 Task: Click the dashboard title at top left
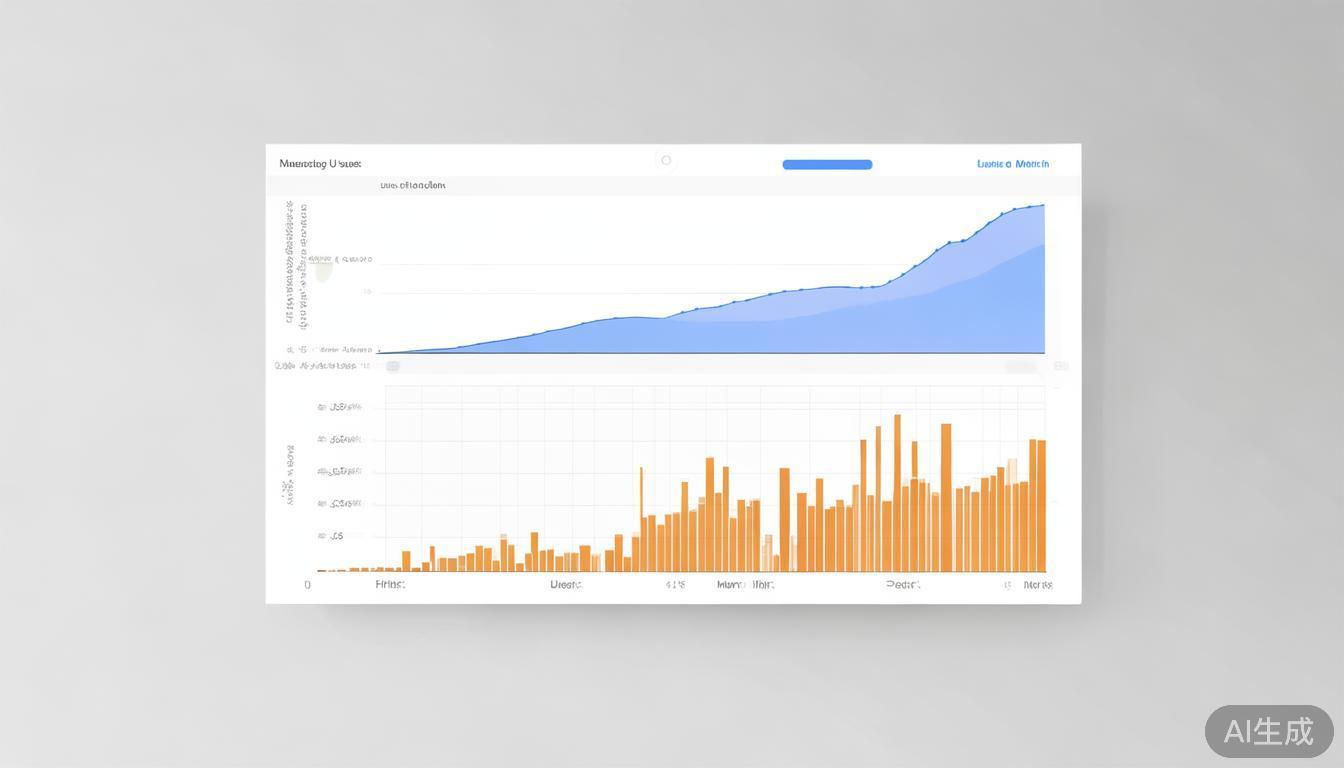pos(320,163)
